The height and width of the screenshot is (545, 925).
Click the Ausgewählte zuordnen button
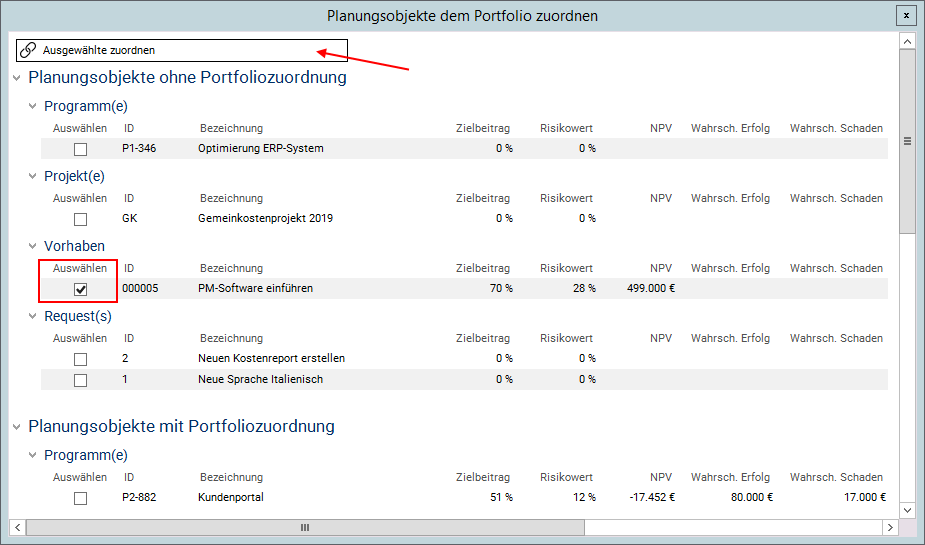click(x=98, y=50)
